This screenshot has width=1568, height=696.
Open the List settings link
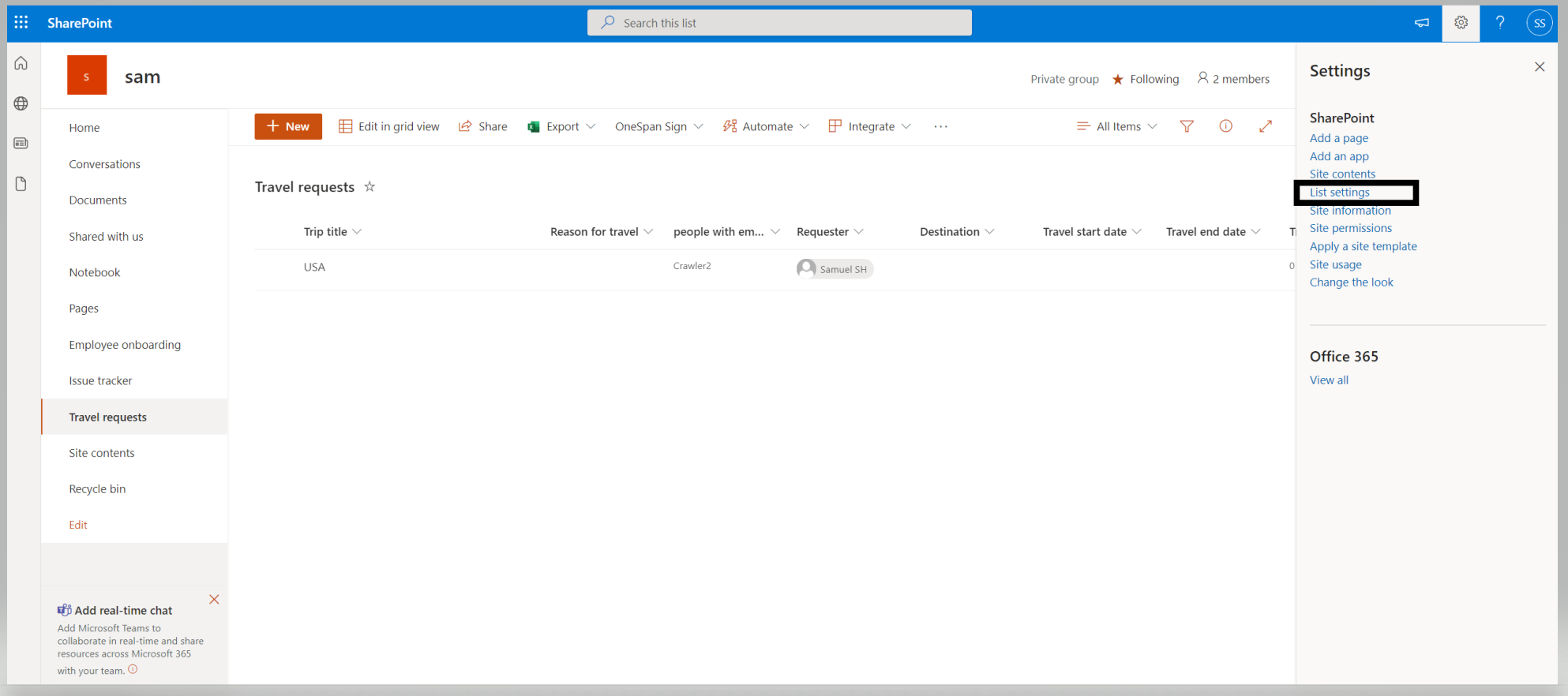tap(1339, 193)
